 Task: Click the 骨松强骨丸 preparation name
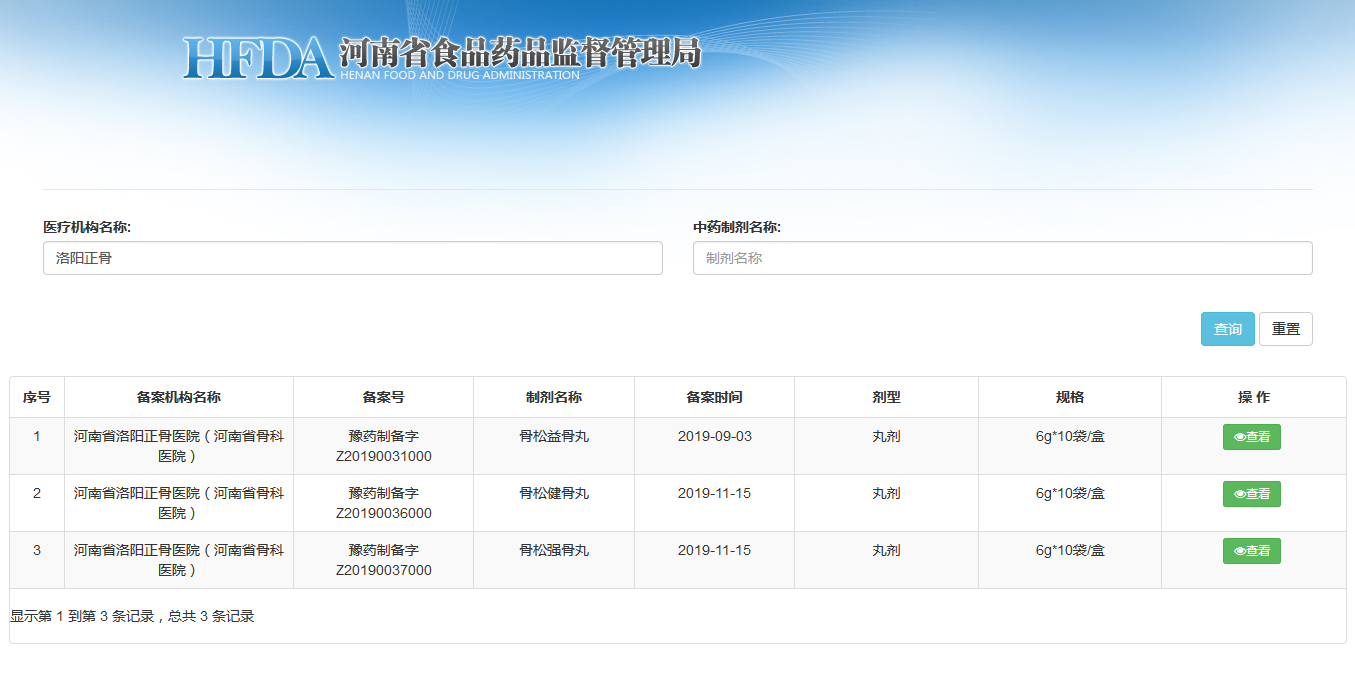click(x=554, y=550)
